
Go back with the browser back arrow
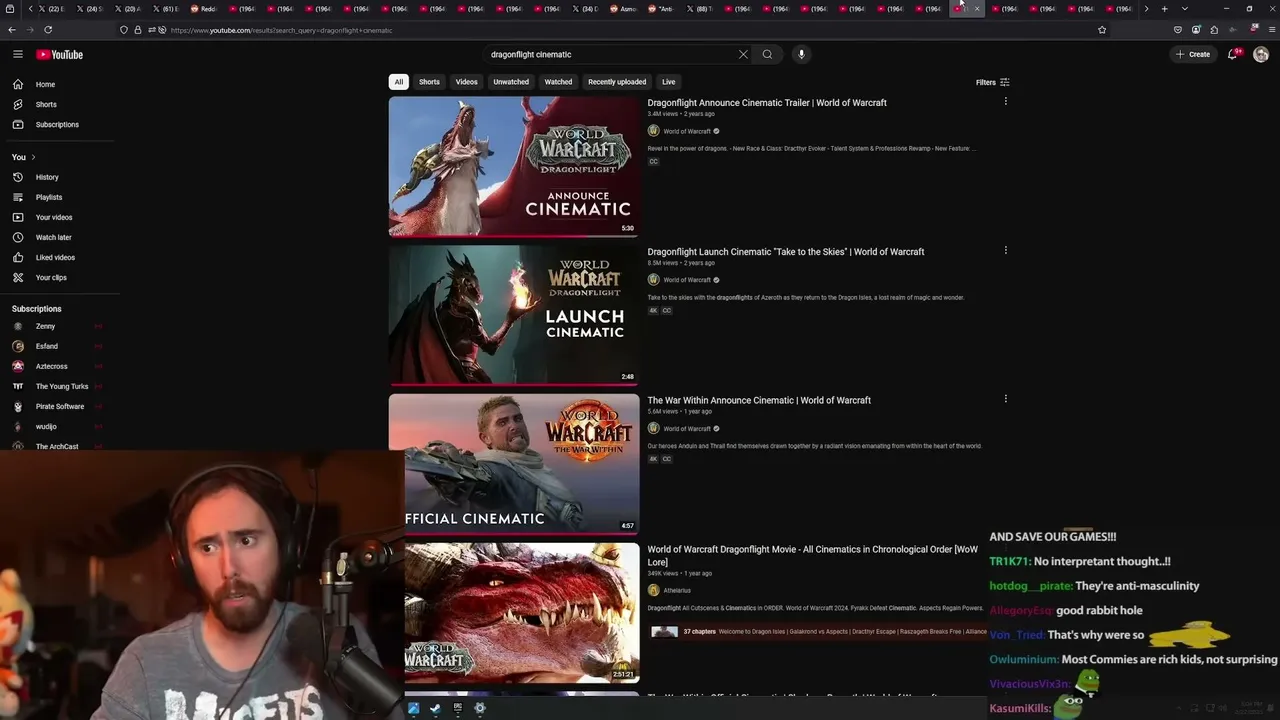(x=12, y=30)
